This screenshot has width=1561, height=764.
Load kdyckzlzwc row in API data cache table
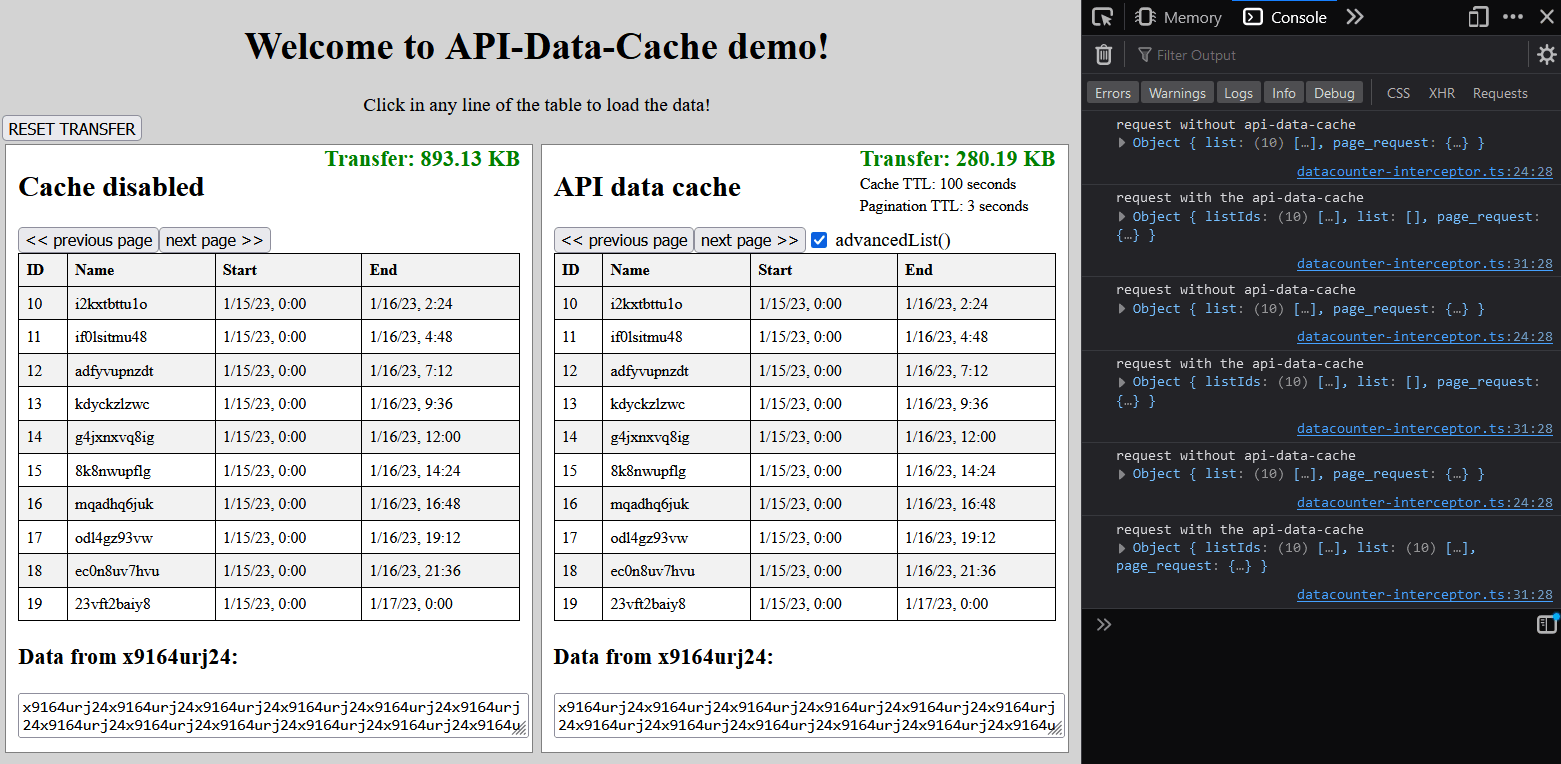(x=805, y=404)
